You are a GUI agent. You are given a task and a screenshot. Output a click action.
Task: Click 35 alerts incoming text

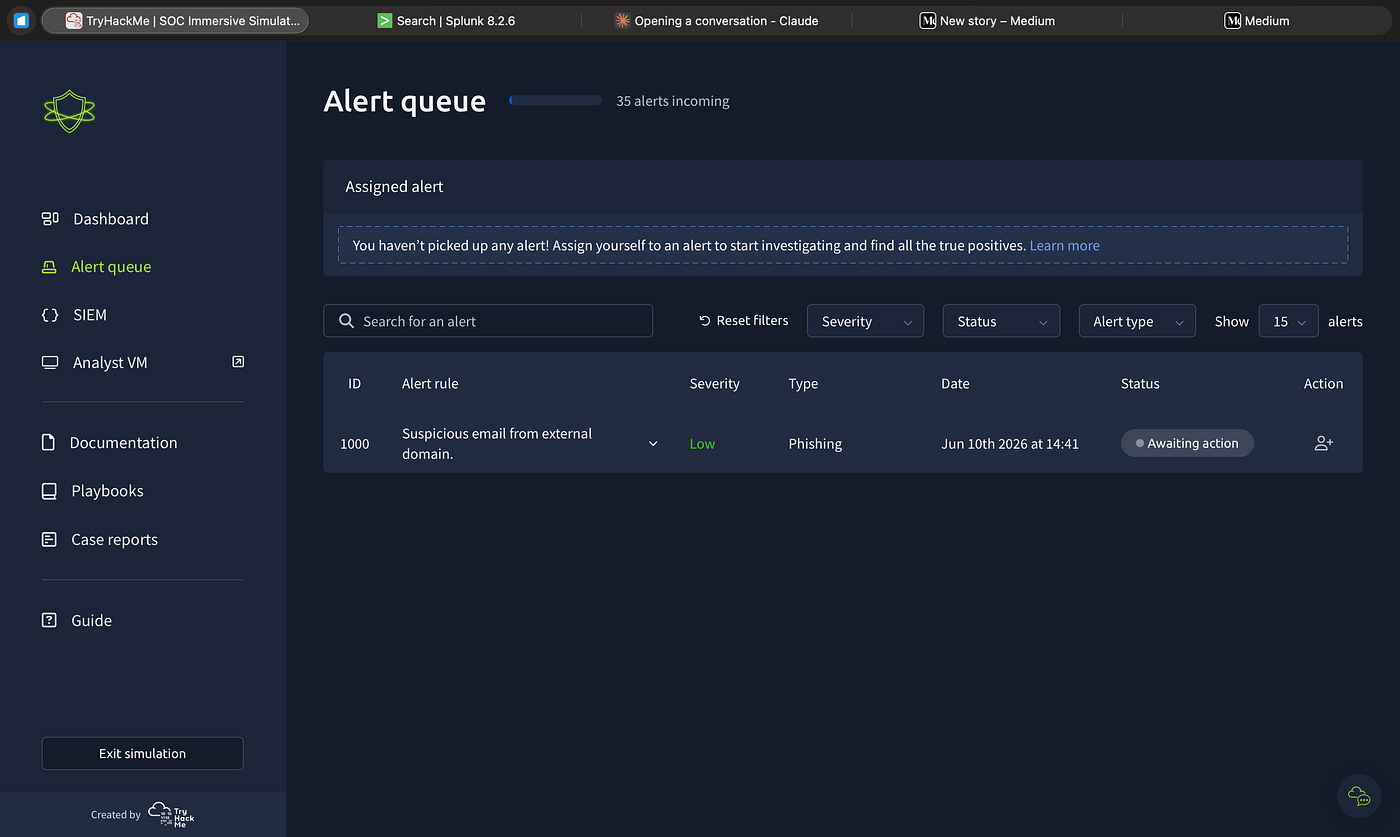(673, 101)
